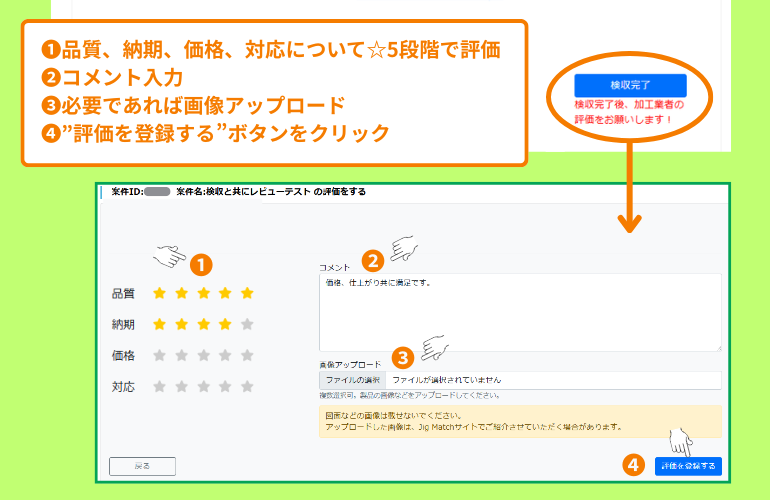The image size is (770, 500).
Task: Click the 画像アップロード label
Action: pos(350,364)
